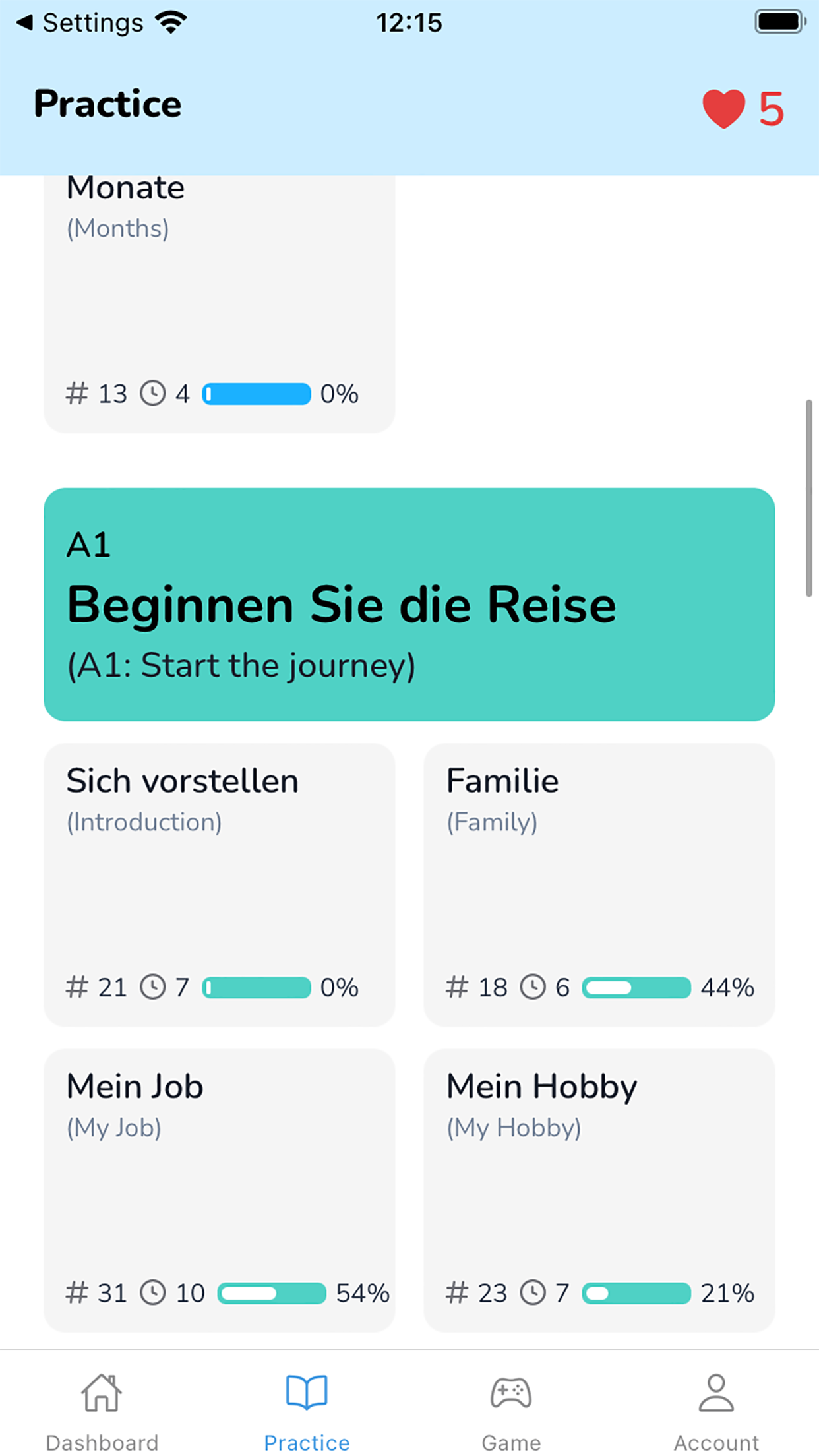
Task: Click the Mein Job 54% progress bar
Action: click(x=272, y=1292)
